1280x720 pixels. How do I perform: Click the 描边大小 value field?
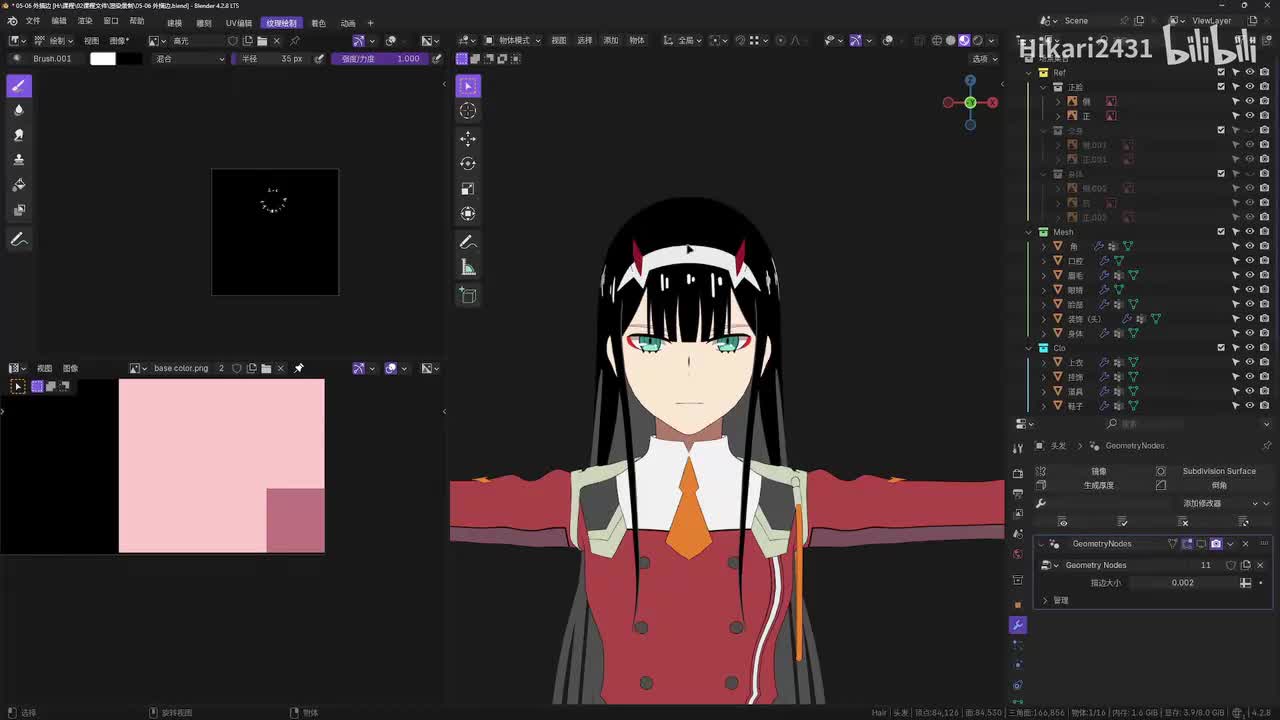[1185, 583]
